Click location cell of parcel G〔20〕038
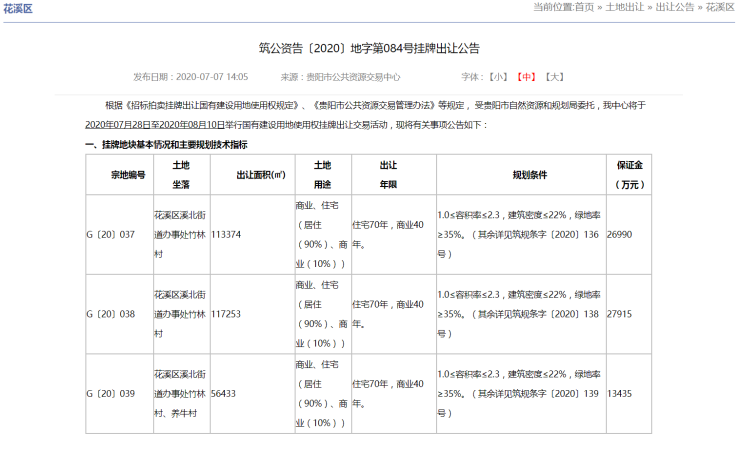Viewport: 740px width, 452px height. (x=180, y=314)
